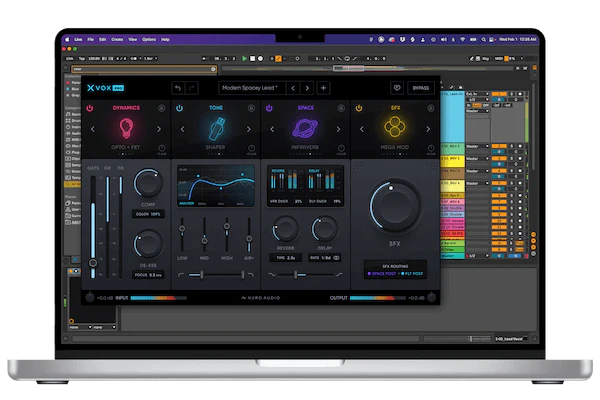The image size is (600, 400).
Task: Adjust Dynamics module output trim dial
Action: pyautogui.click(x=162, y=149)
